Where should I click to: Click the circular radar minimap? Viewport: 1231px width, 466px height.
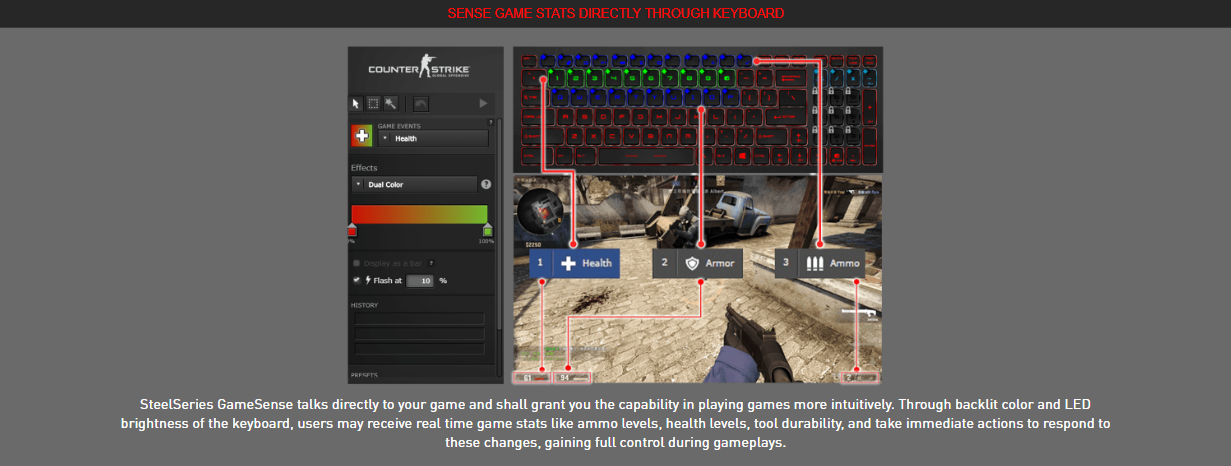(541, 211)
